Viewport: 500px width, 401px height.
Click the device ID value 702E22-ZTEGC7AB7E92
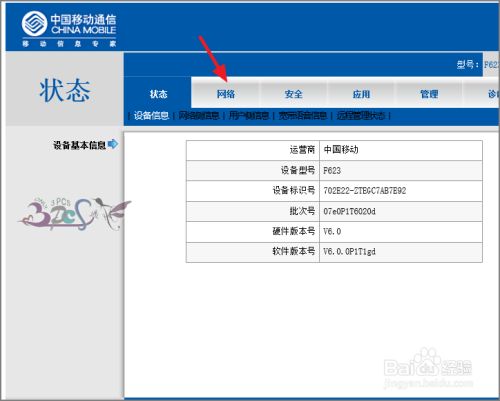click(x=365, y=191)
